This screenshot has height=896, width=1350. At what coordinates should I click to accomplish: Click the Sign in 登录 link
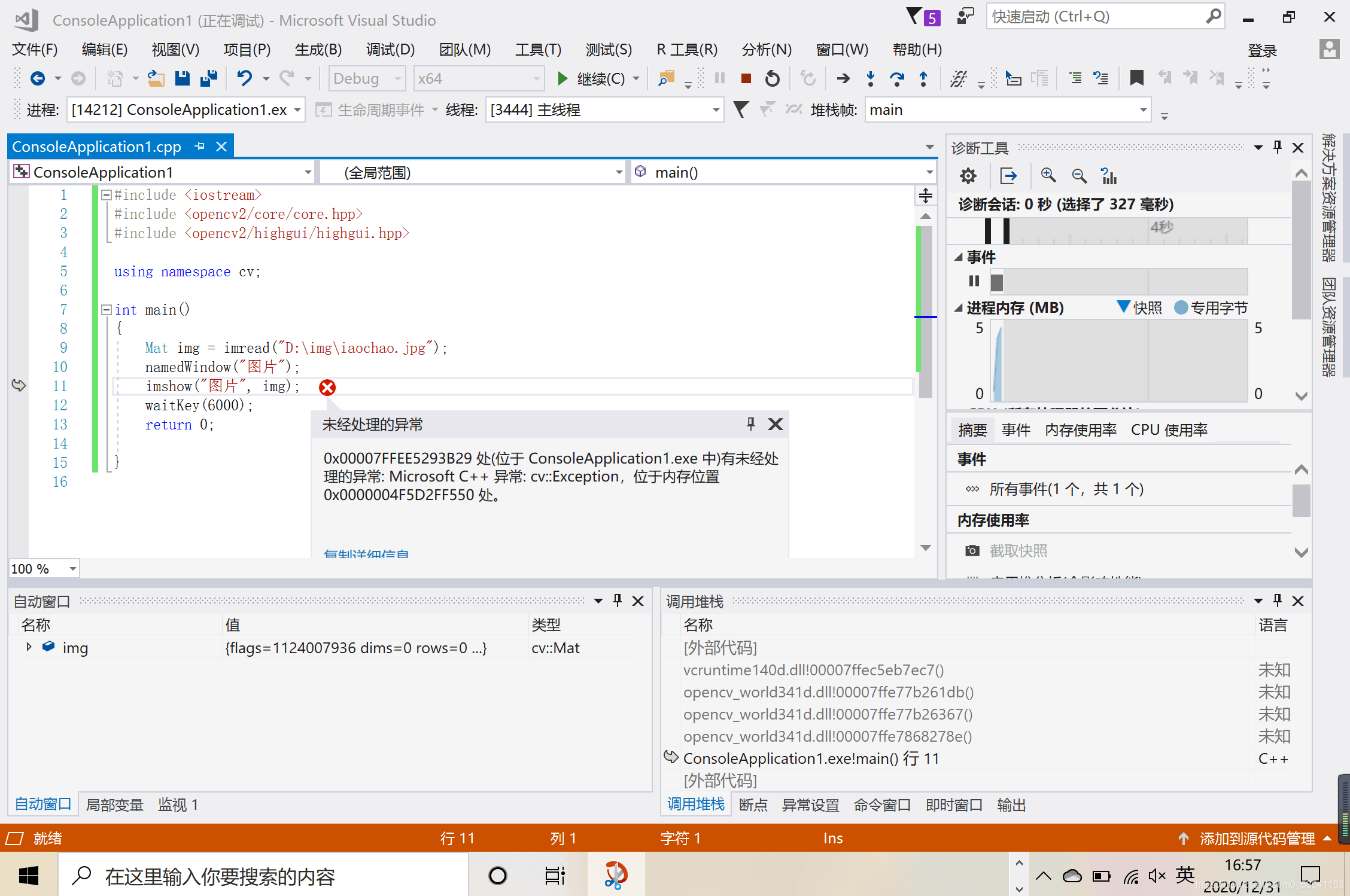point(1263,51)
